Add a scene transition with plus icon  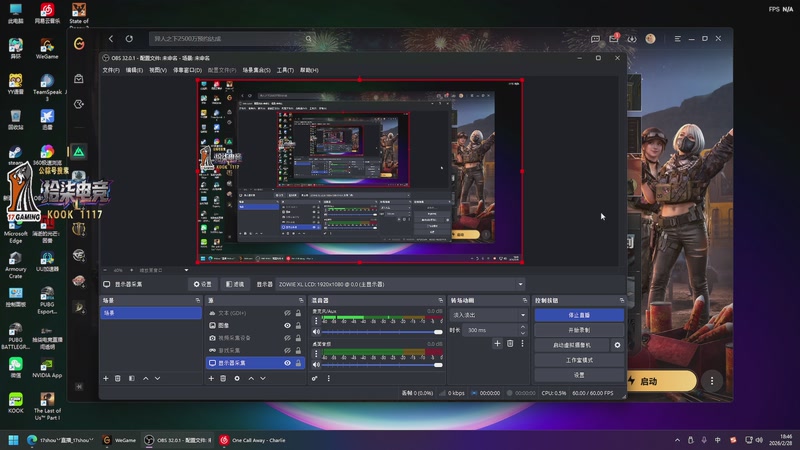point(497,343)
